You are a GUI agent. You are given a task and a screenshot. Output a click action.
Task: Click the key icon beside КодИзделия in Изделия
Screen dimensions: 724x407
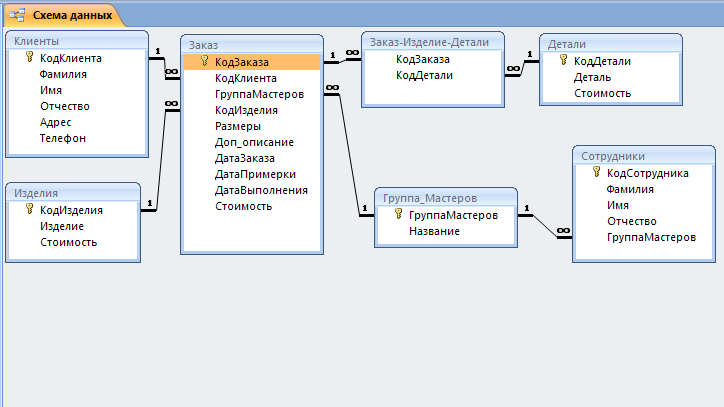[x=30, y=209]
